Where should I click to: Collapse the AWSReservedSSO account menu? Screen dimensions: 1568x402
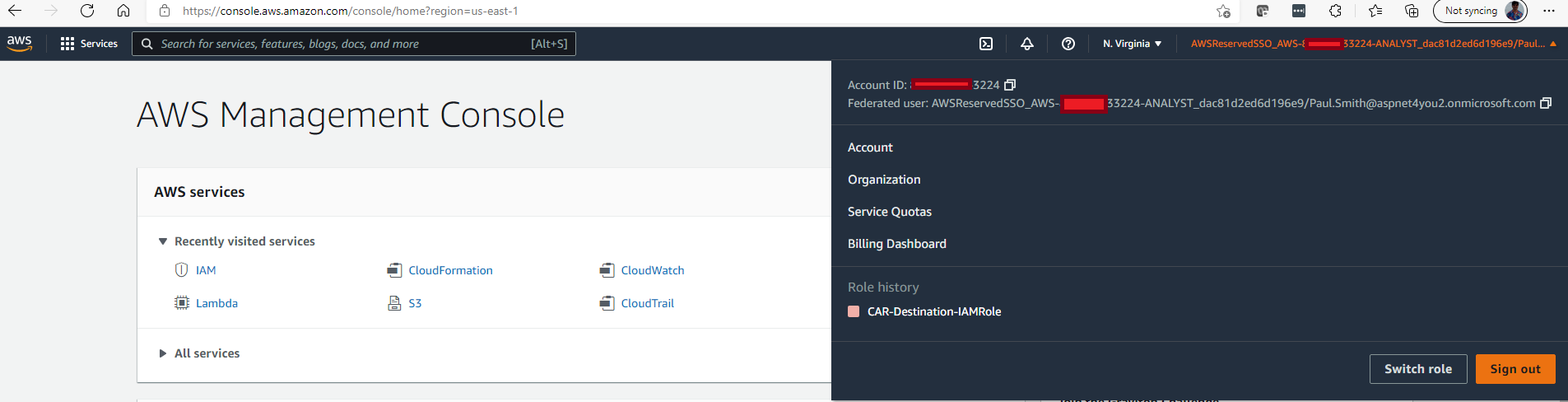1373,44
